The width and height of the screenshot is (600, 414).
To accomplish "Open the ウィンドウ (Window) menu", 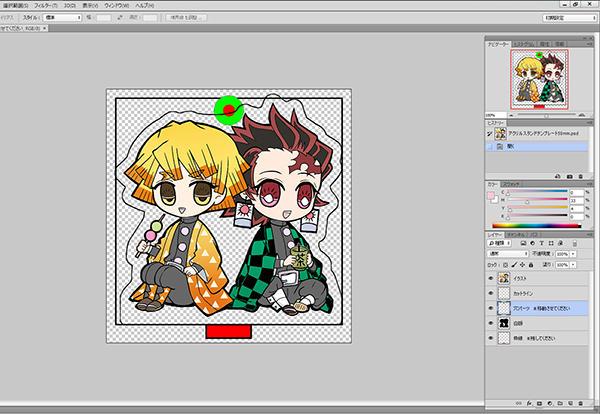I will pos(116,6).
